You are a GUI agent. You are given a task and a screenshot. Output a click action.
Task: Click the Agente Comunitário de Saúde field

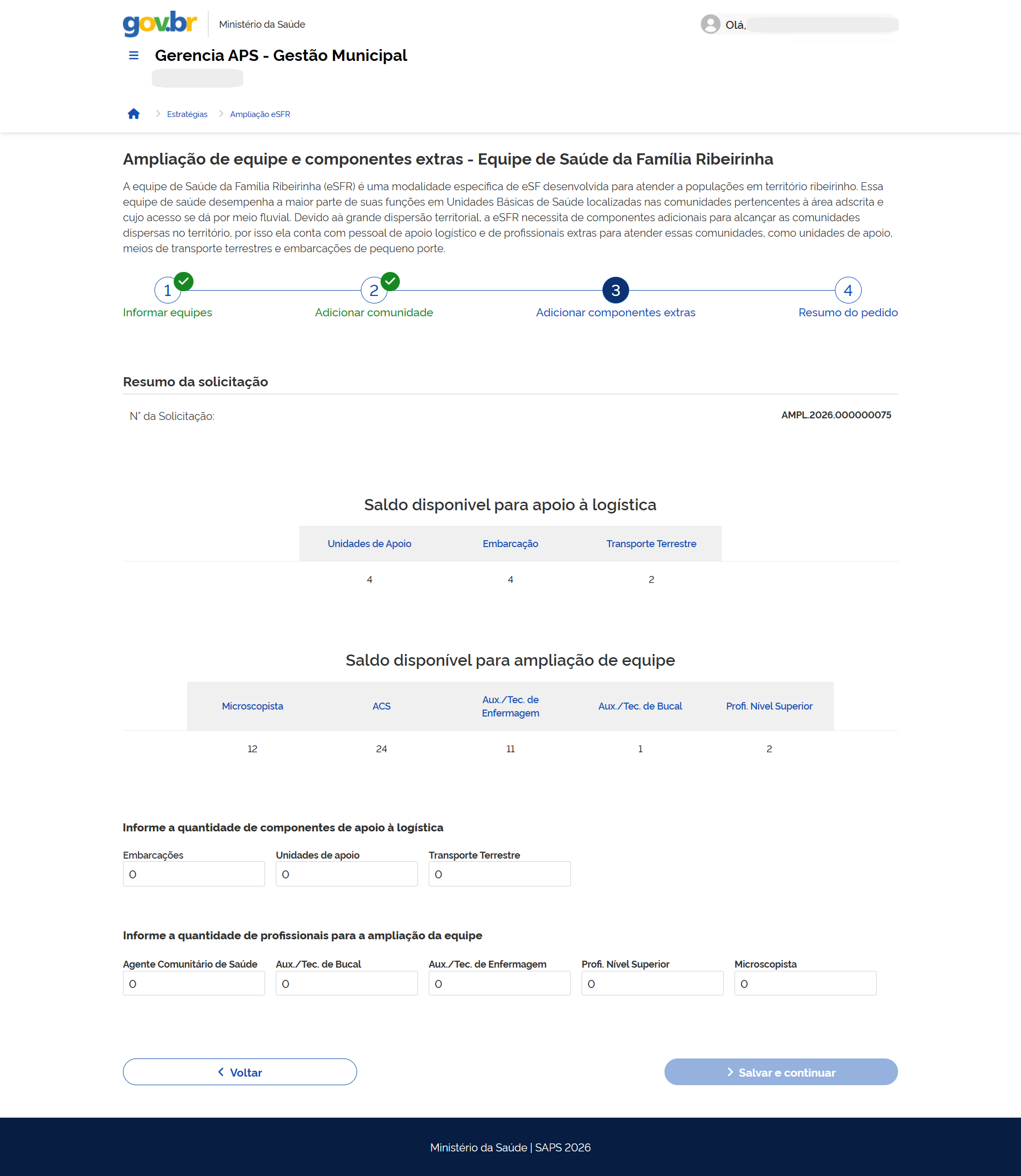[x=194, y=983]
